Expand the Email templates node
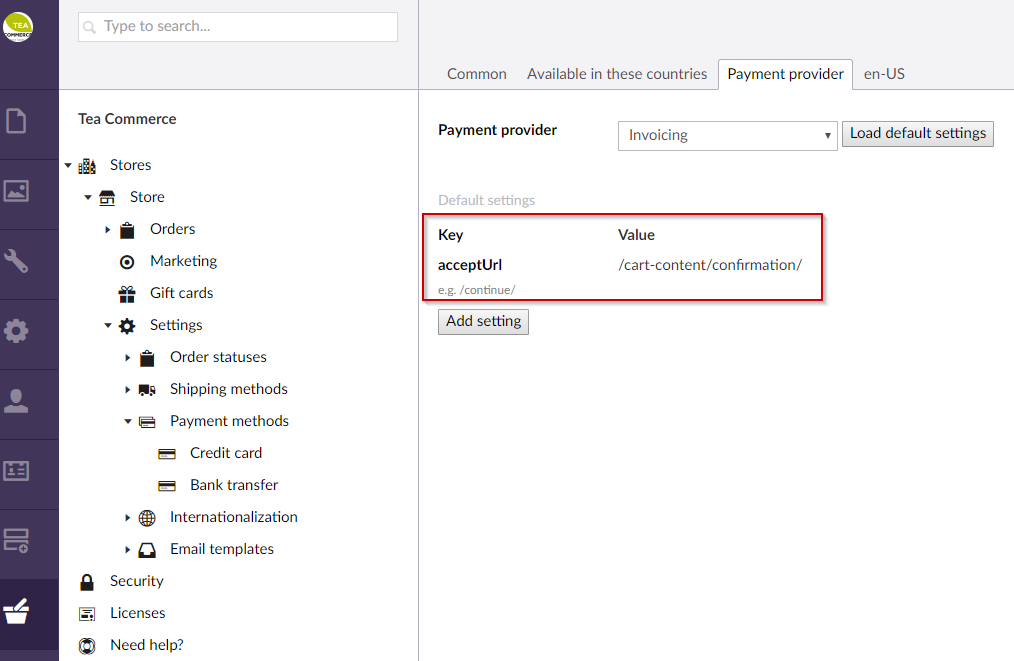 [128, 550]
